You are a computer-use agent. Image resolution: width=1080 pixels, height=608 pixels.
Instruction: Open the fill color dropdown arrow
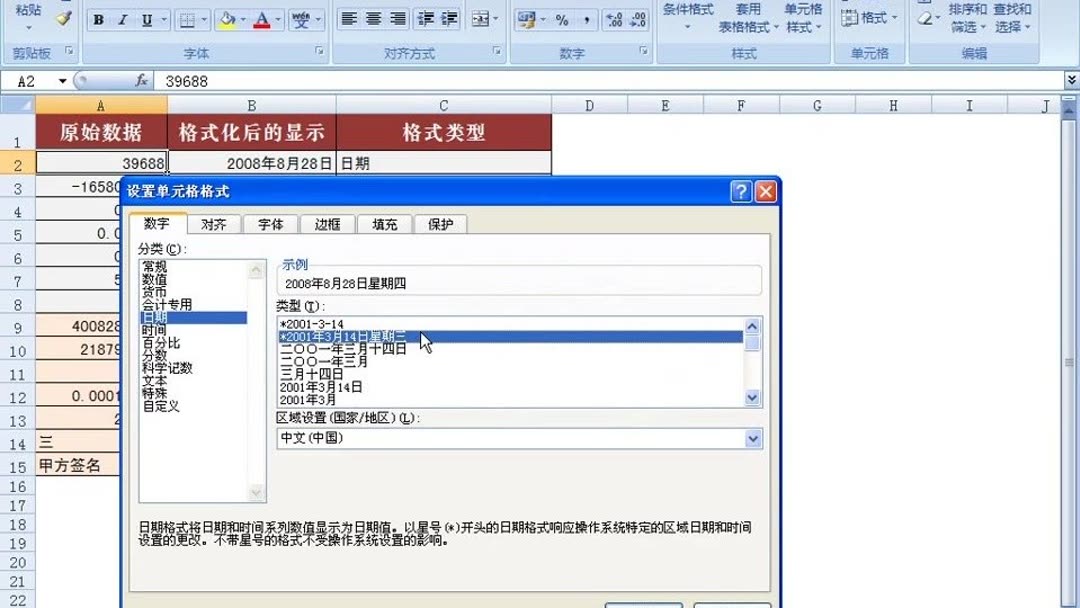coord(243,20)
